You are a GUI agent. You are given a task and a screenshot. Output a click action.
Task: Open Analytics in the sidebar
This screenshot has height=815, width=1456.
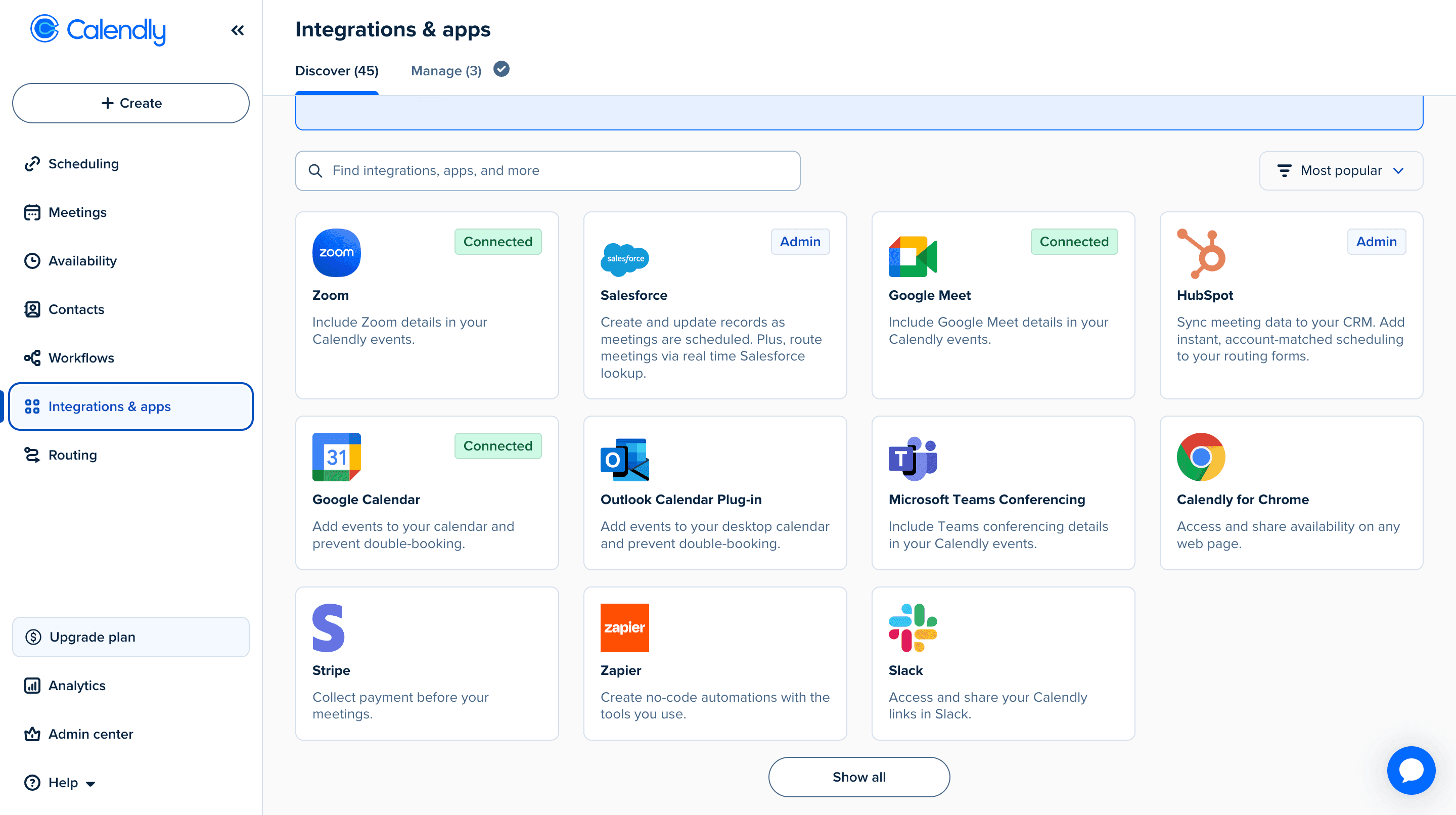pos(130,686)
